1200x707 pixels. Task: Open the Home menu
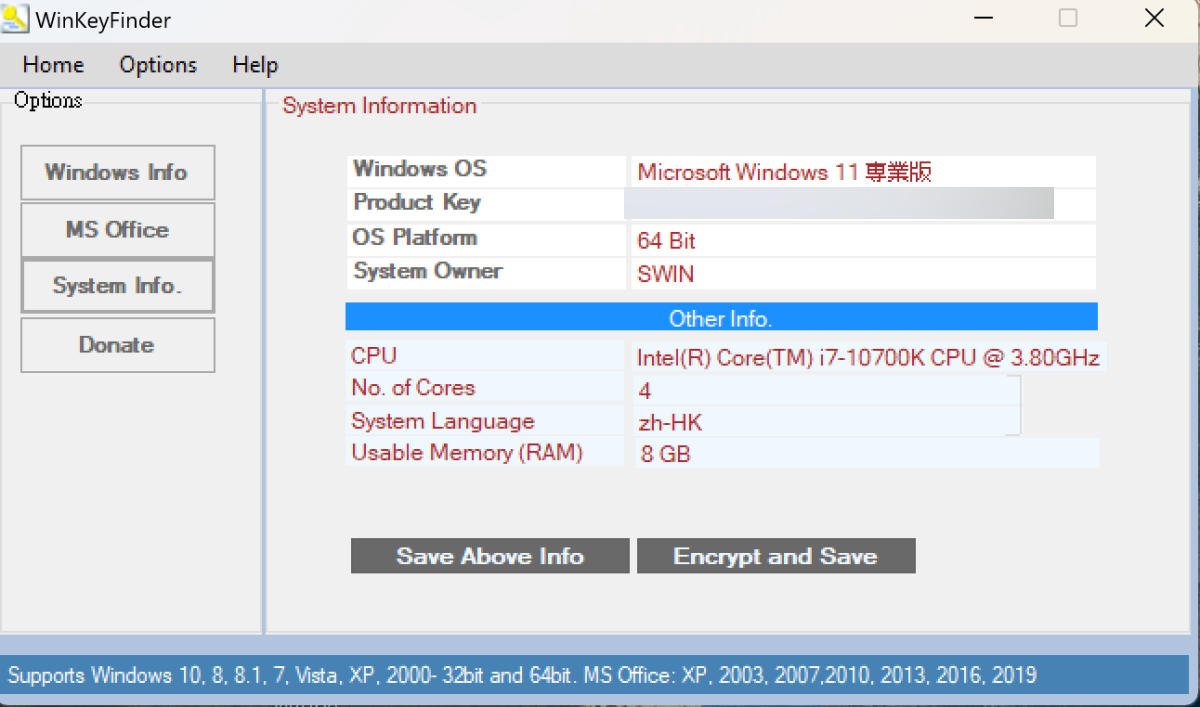click(53, 65)
